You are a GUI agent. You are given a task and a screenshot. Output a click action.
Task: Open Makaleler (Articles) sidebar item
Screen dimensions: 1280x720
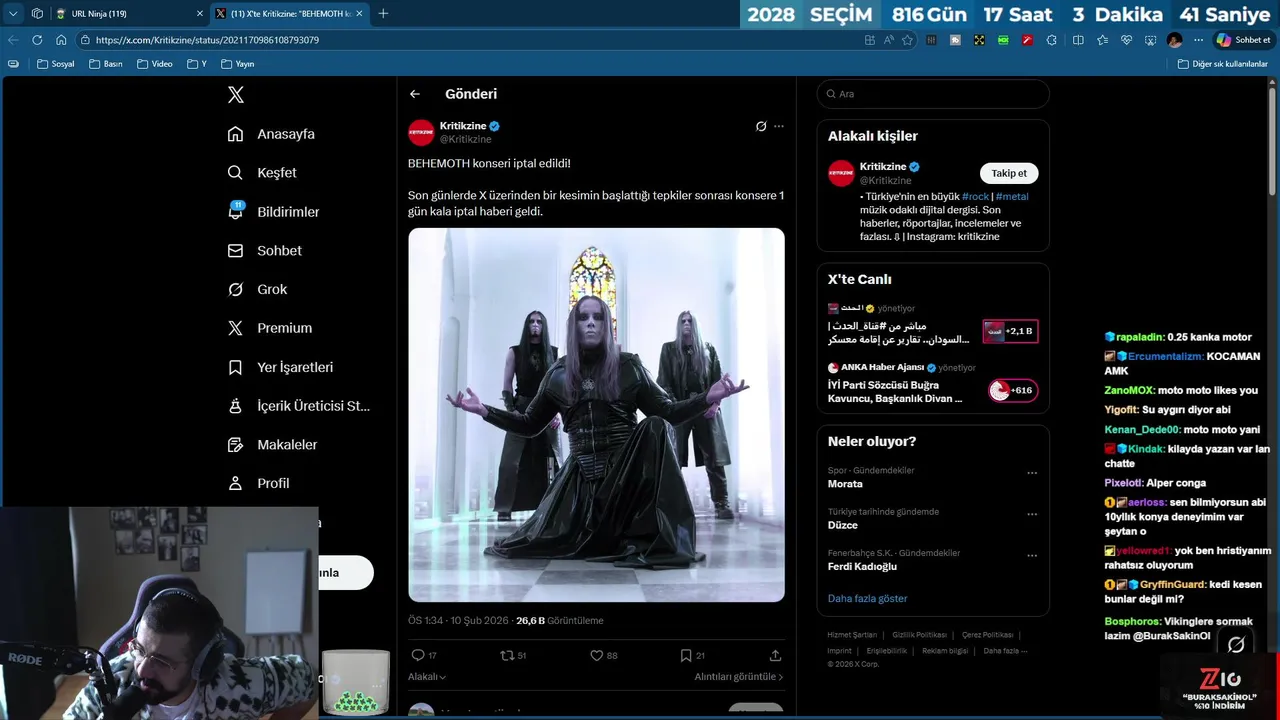point(272,445)
